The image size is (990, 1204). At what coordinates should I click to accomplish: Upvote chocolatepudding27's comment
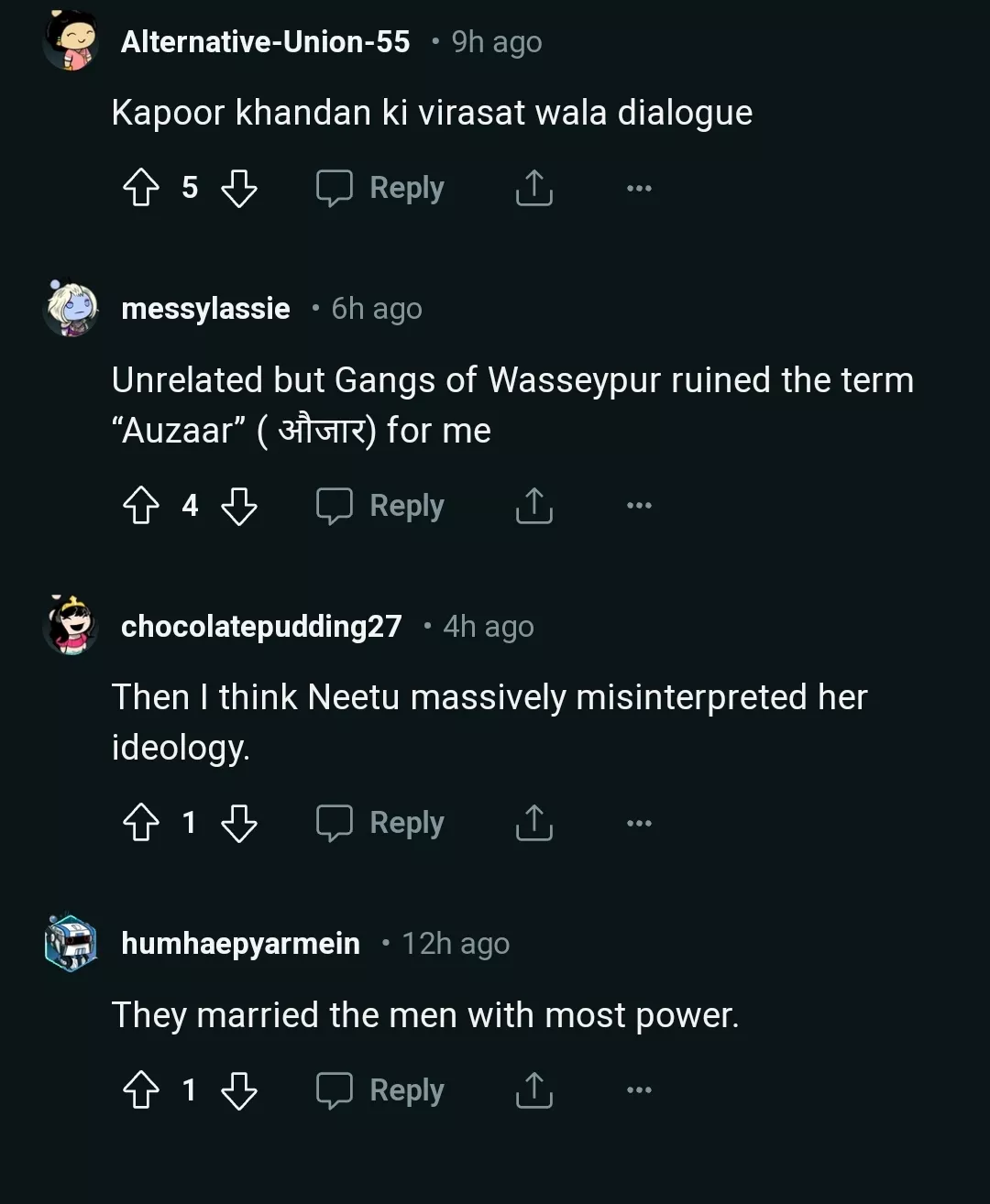(141, 823)
